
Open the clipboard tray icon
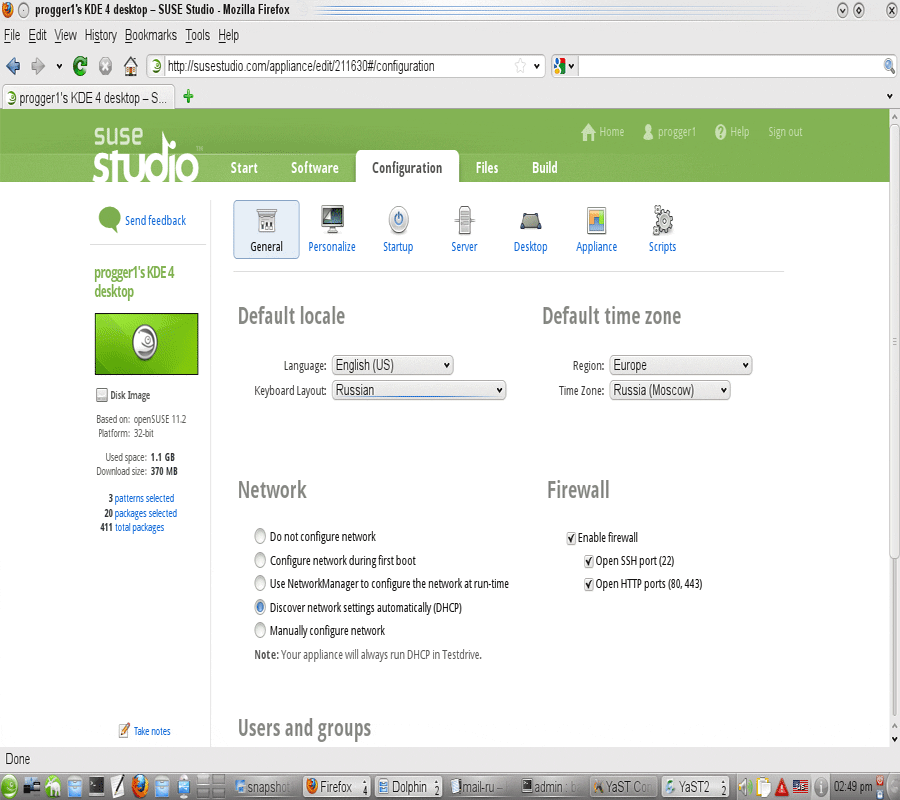click(x=763, y=787)
